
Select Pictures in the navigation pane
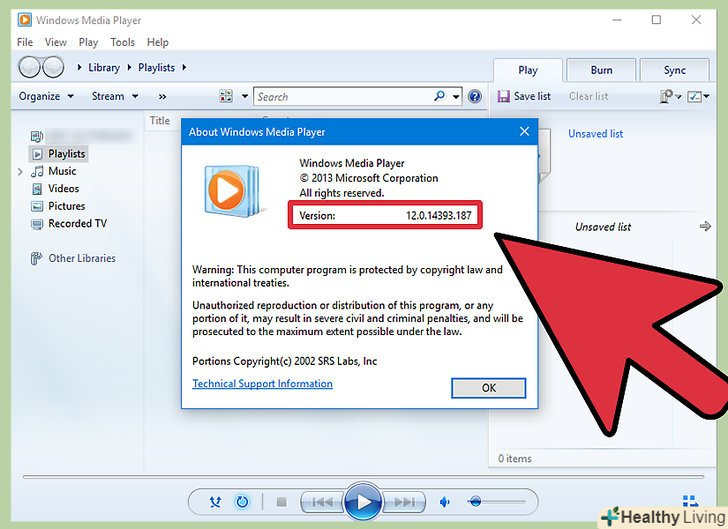58,206
